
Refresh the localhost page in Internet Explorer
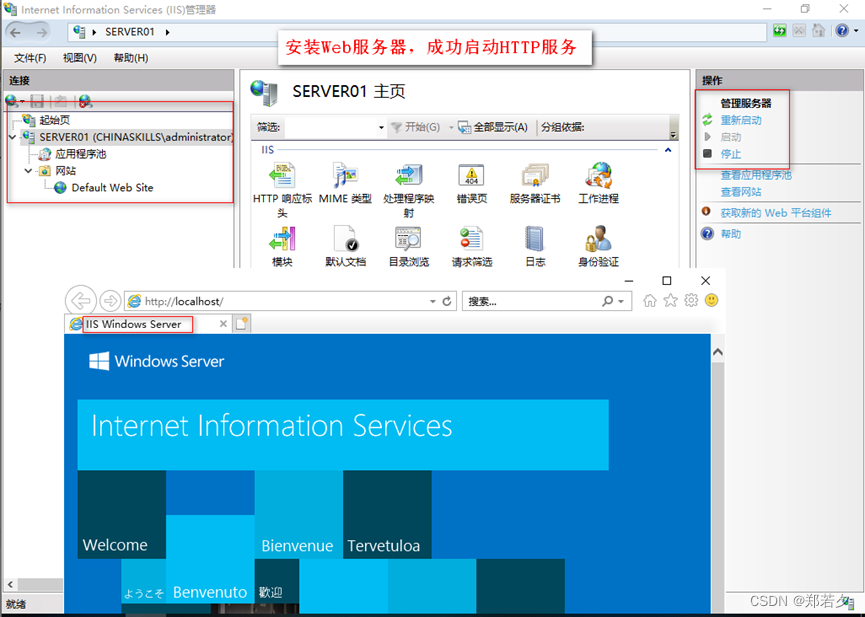pyautogui.click(x=447, y=301)
